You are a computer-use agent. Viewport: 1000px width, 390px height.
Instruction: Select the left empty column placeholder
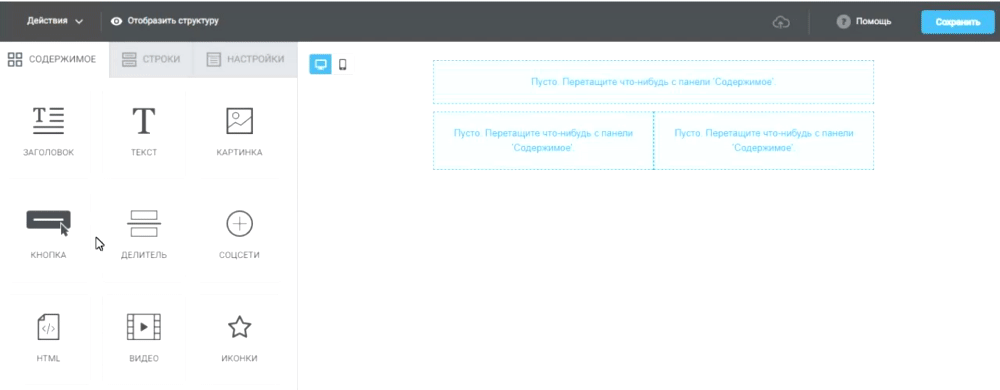543,140
